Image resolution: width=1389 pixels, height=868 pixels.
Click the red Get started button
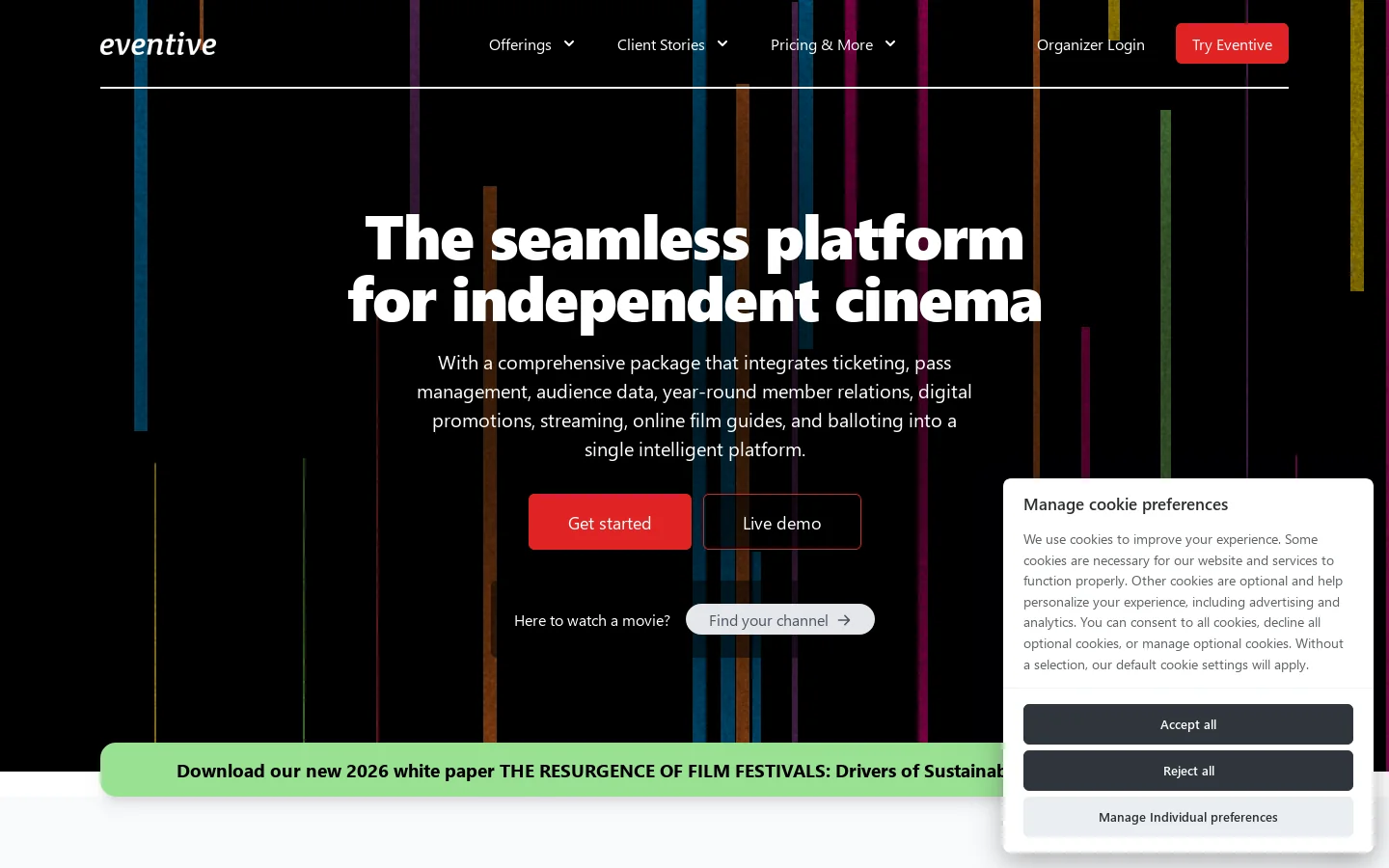(x=610, y=522)
